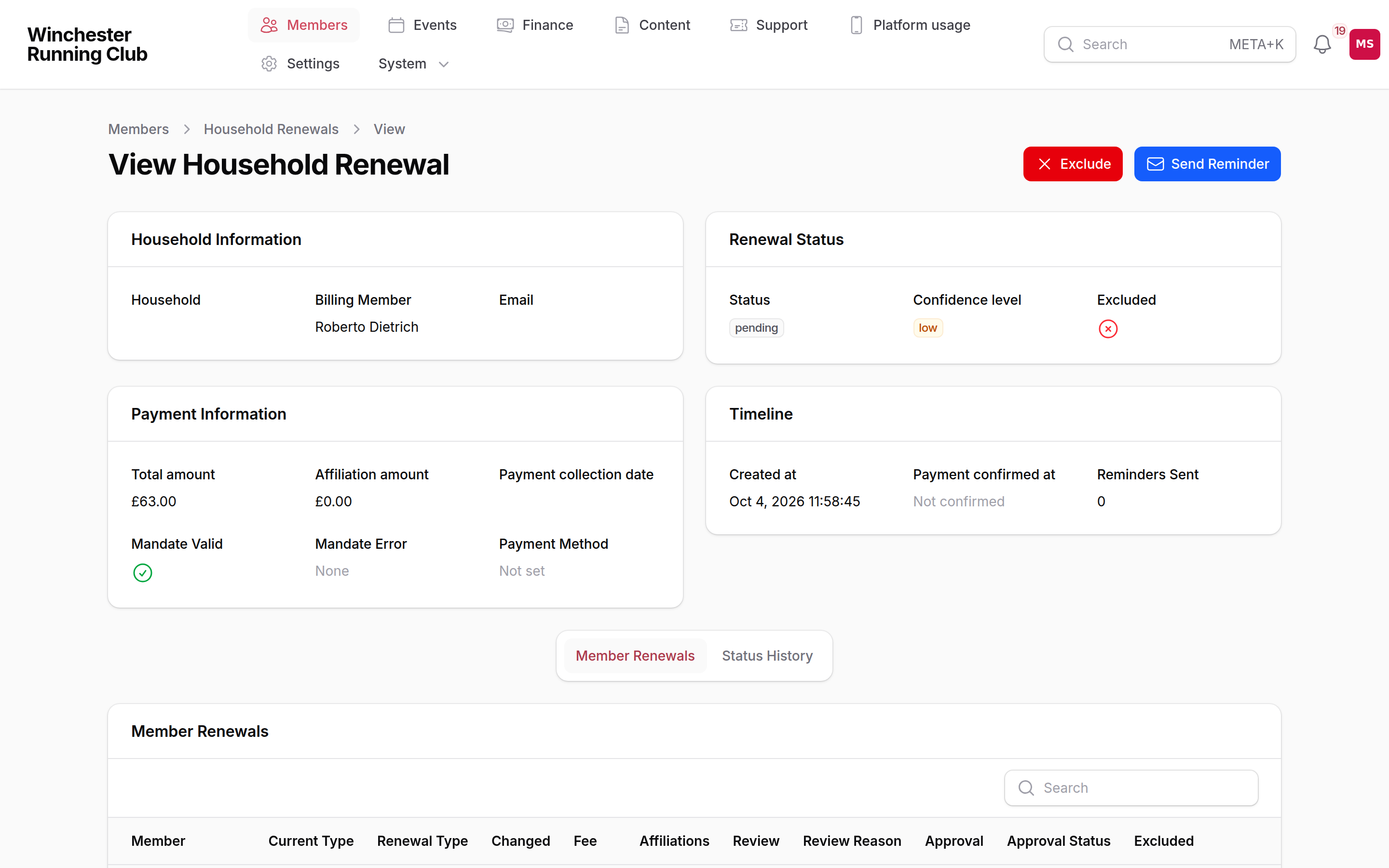Click the Support ticket icon
The height and width of the screenshot is (868, 1389).
[739, 25]
